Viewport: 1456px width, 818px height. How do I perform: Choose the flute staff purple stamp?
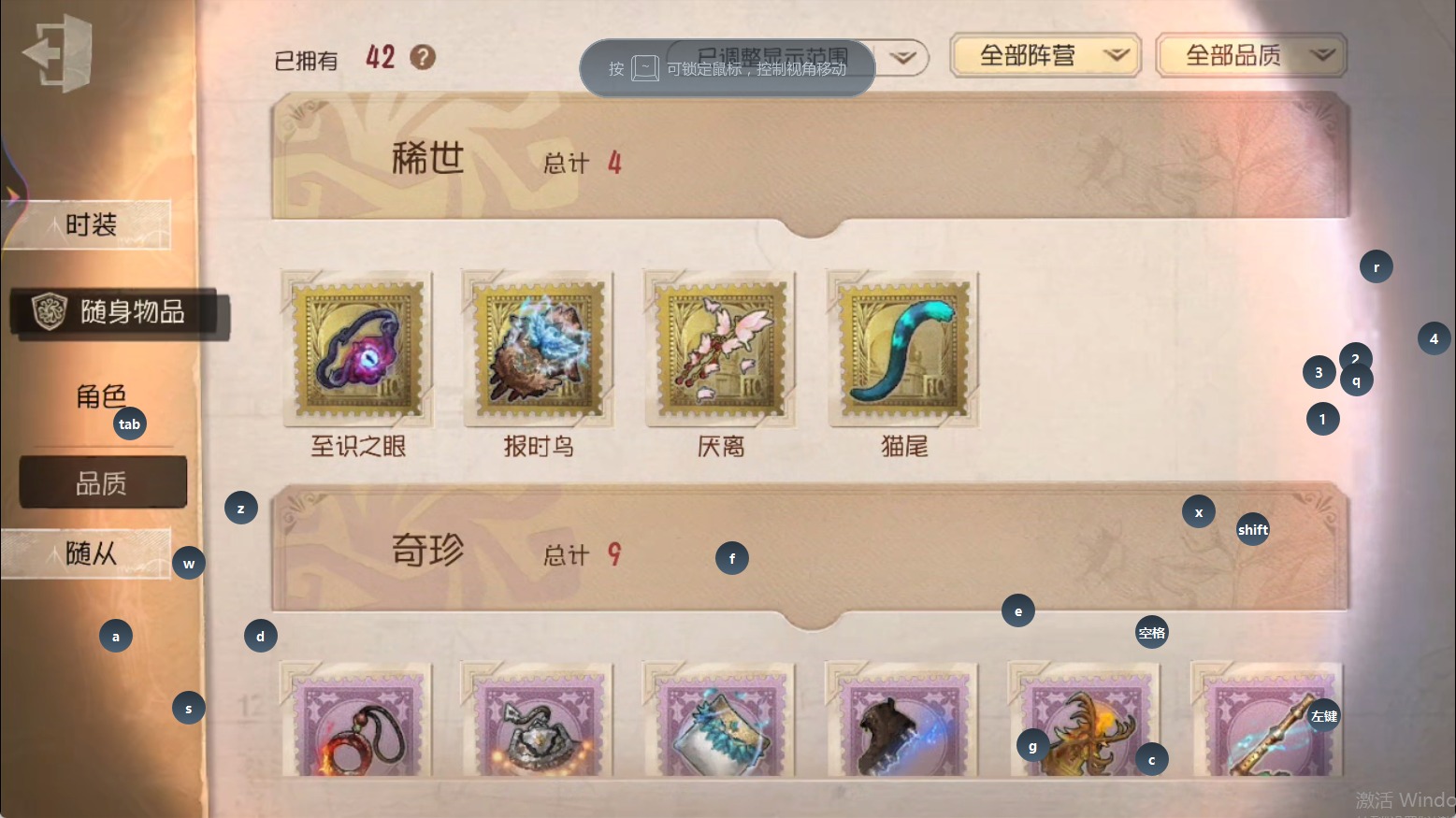[1266, 720]
